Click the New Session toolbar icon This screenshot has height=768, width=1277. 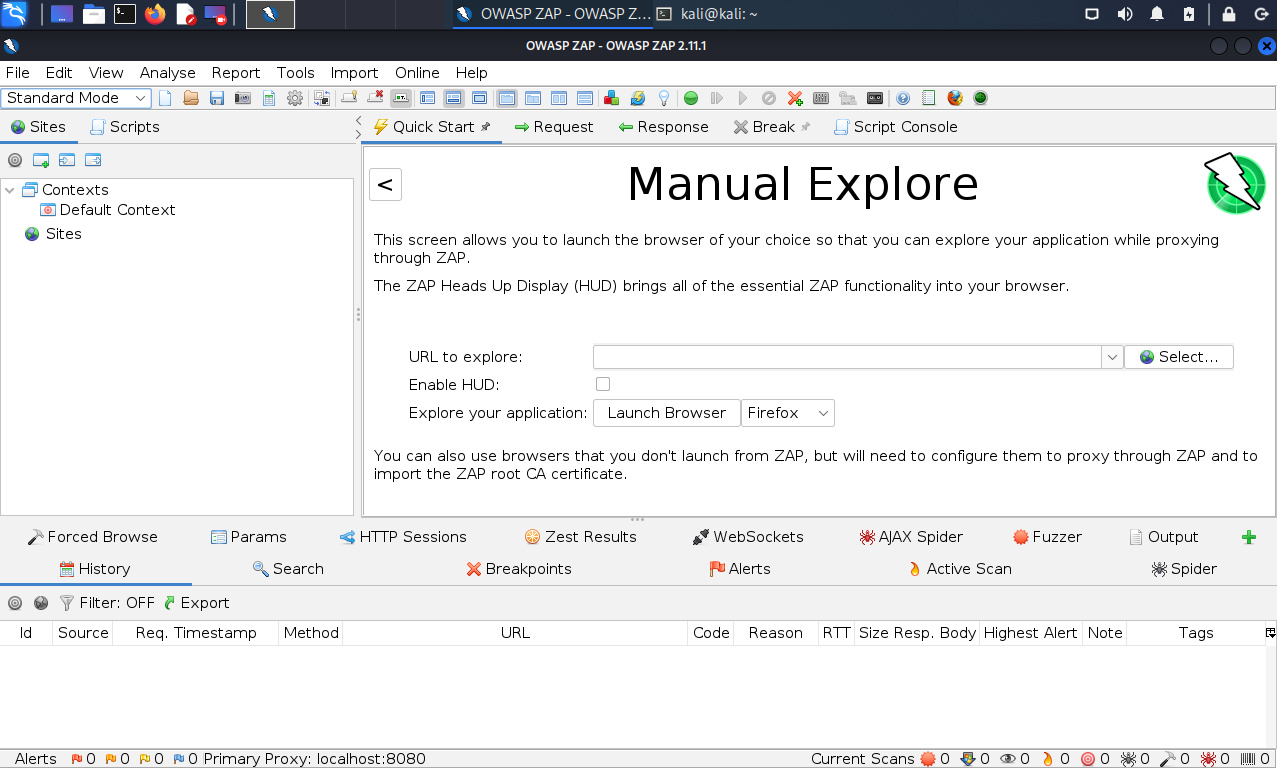(x=166, y=98)
